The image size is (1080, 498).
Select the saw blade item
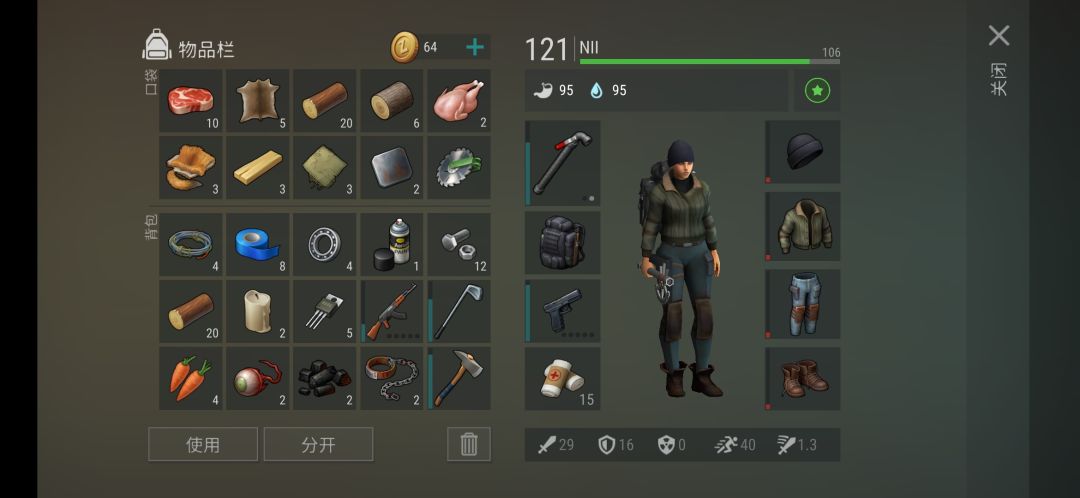[459, 167]
